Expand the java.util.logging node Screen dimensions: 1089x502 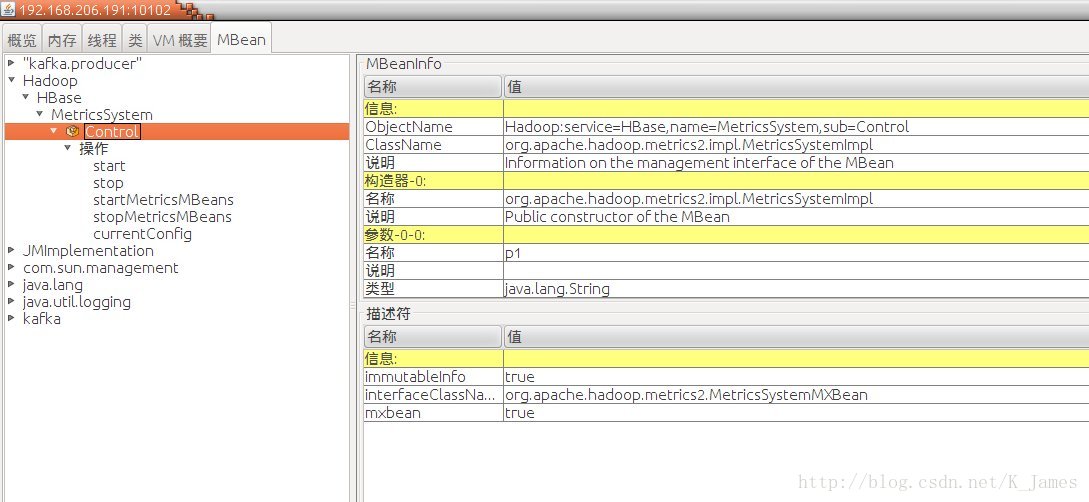(11, 302)
